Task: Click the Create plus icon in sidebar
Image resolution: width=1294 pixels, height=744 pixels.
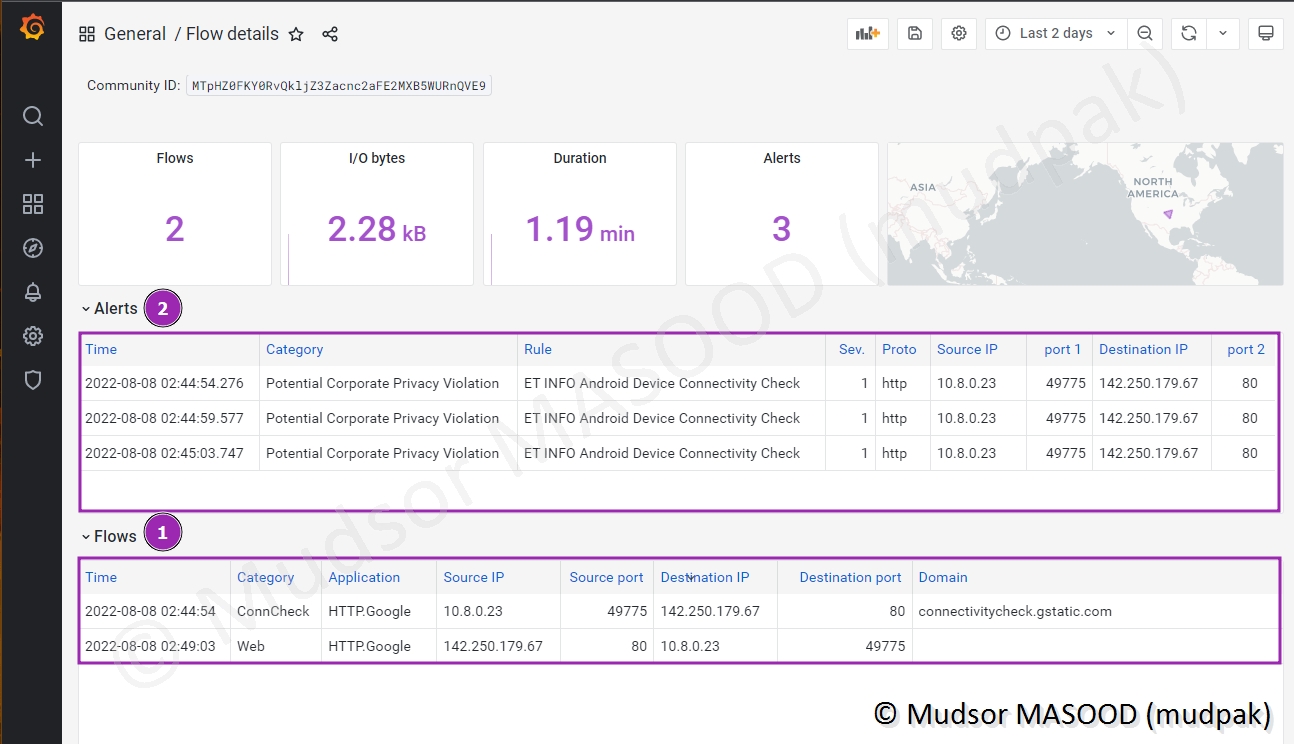Action: pos(33,160)
